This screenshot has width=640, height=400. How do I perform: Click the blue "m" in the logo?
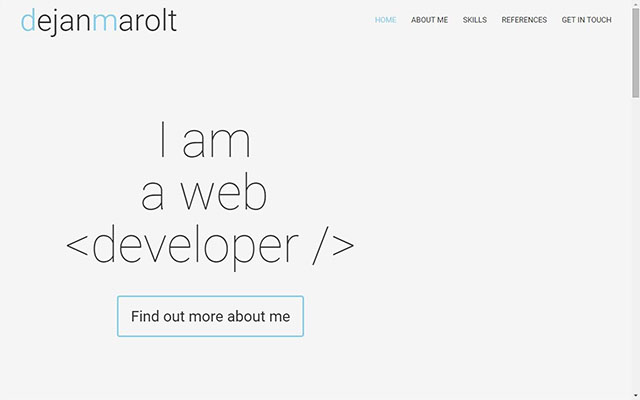point(104,22)
